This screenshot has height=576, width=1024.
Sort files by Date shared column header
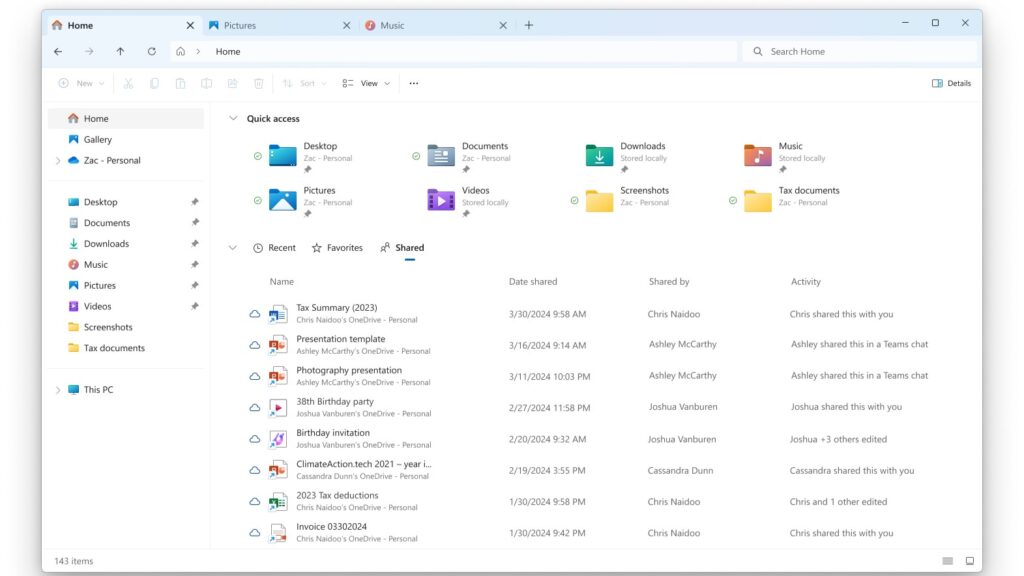533,282
